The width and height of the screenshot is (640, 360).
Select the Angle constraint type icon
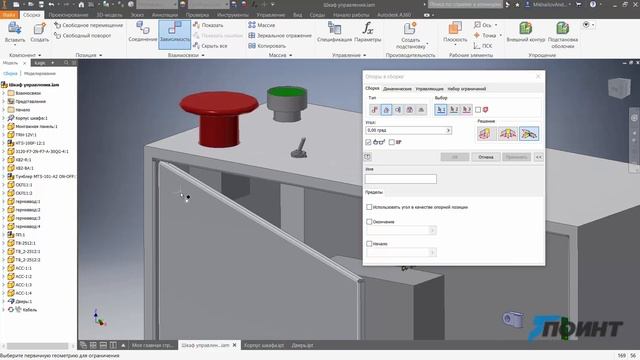click(x=386, y=110)
